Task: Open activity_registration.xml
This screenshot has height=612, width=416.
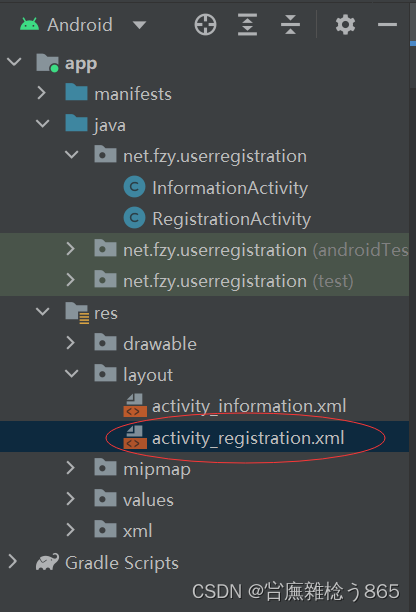Action: pos(248,438)
